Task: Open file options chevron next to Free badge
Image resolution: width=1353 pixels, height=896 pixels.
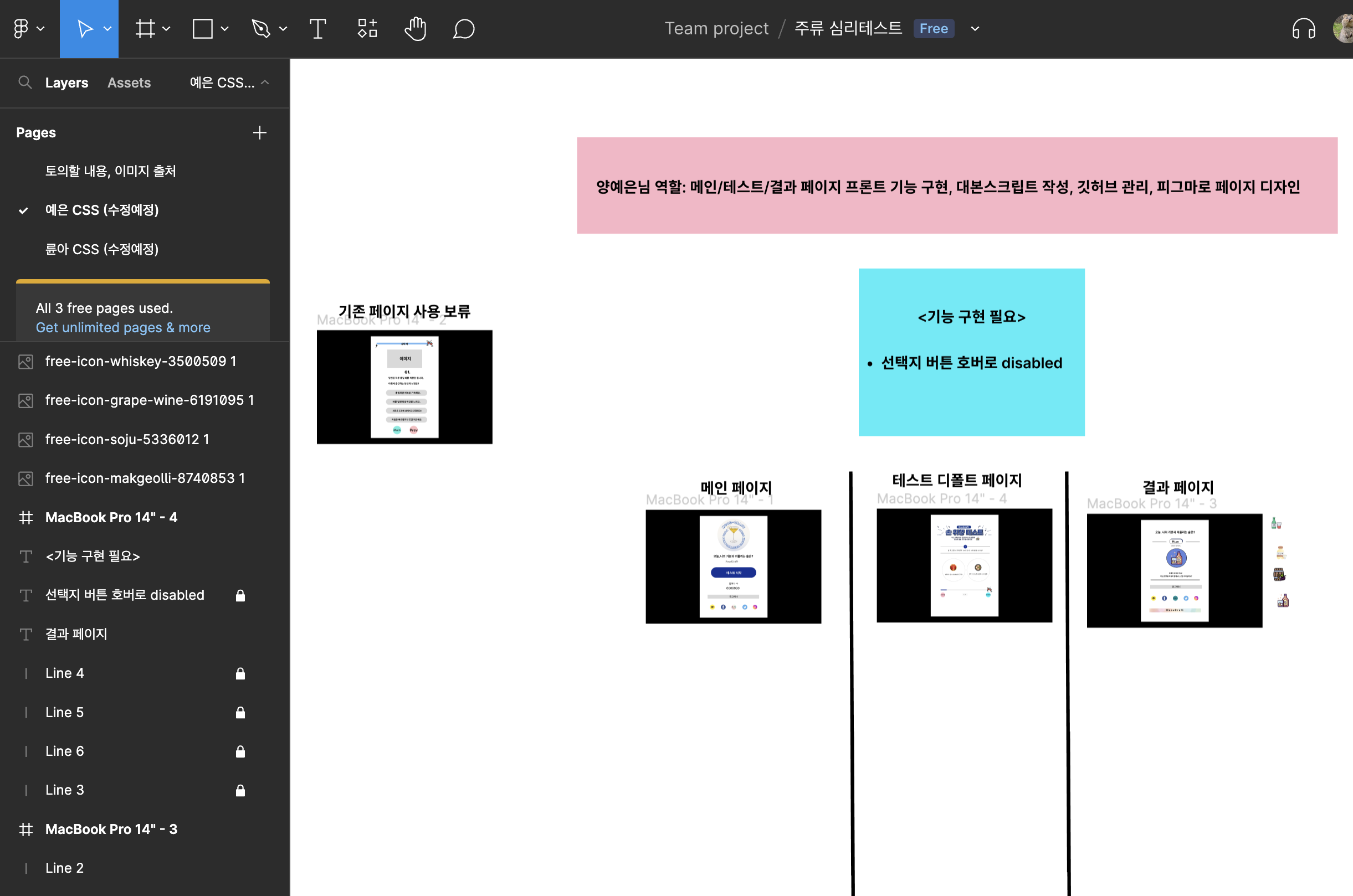Action: pyautogui.click(x=975, y=28)
